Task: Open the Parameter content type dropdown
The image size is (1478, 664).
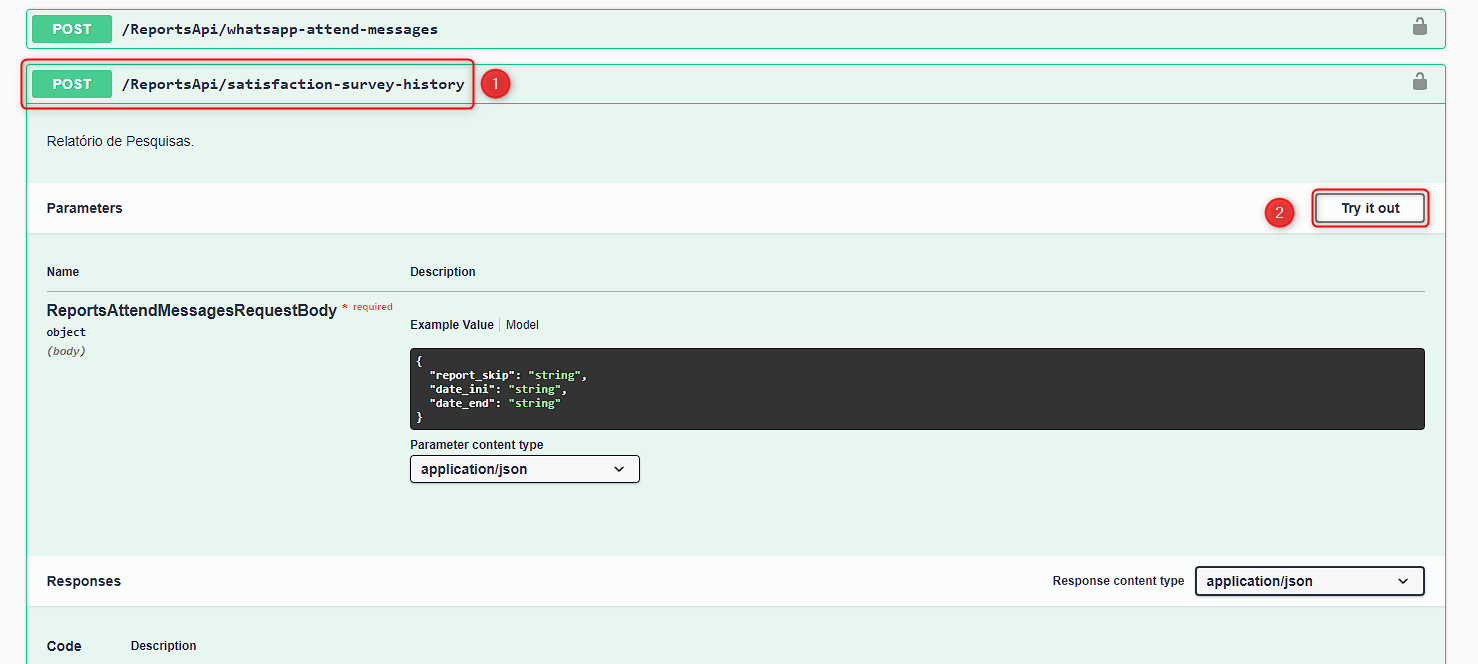Action: pyautogui.click(x=524, y=469)
